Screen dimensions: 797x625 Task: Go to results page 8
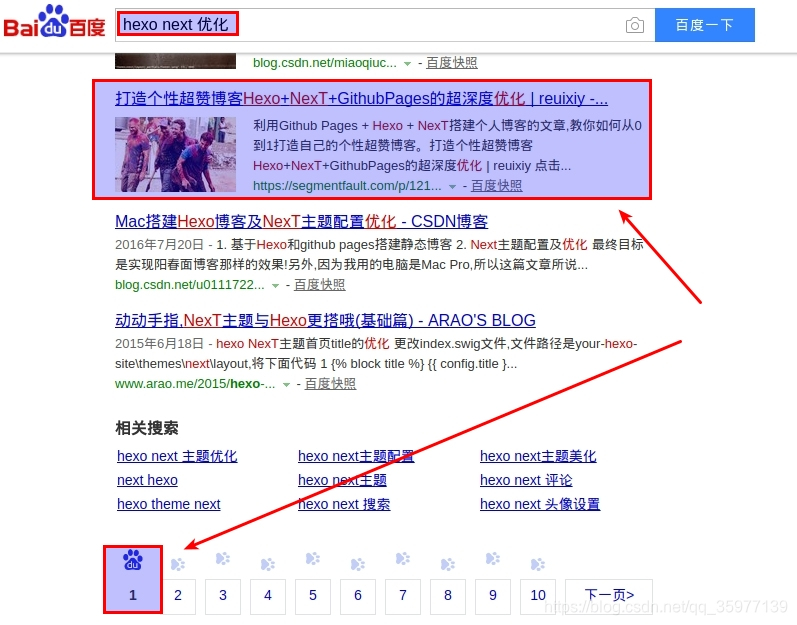pos(448,597)
